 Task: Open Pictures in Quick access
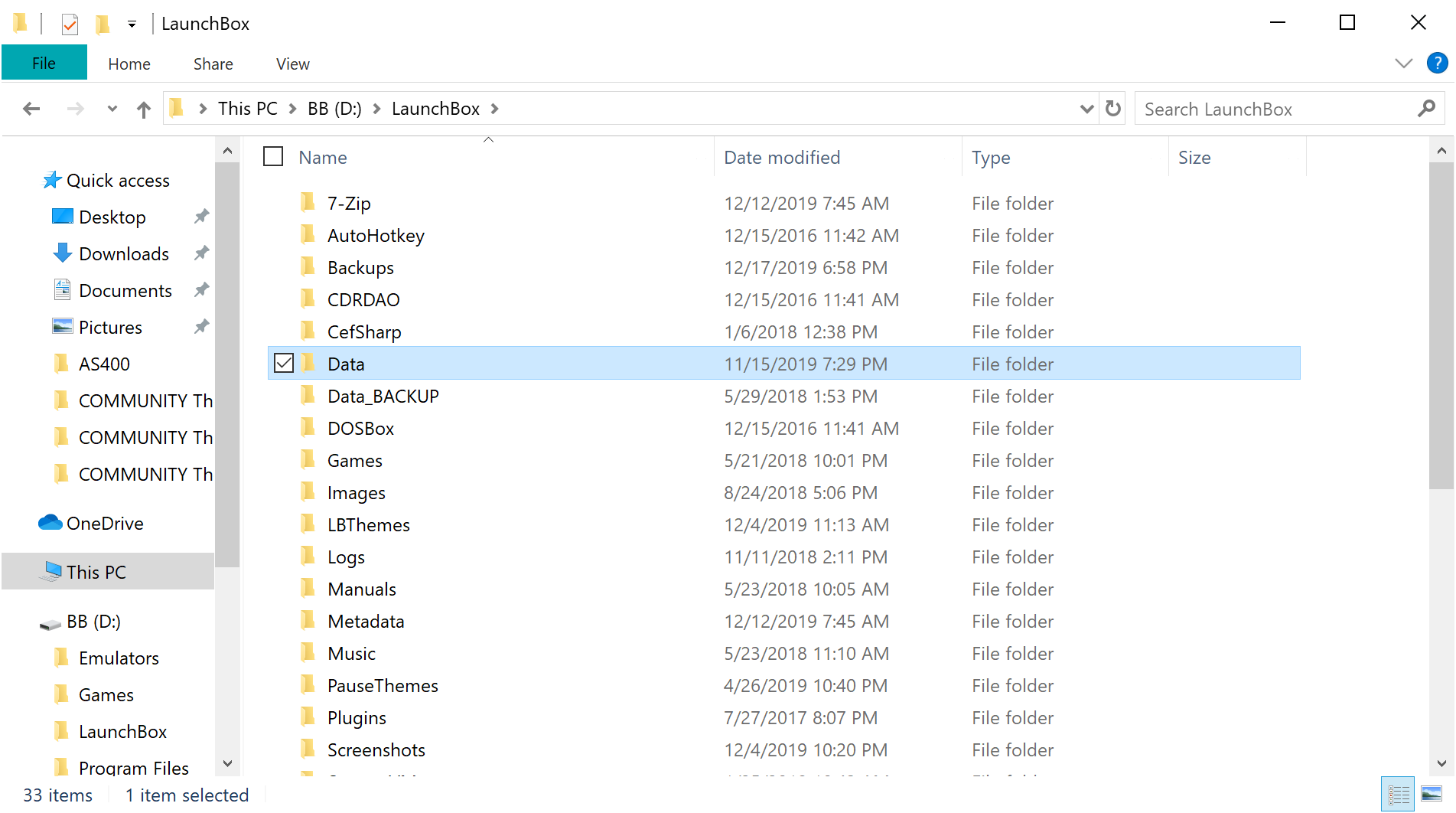[110, 328]
